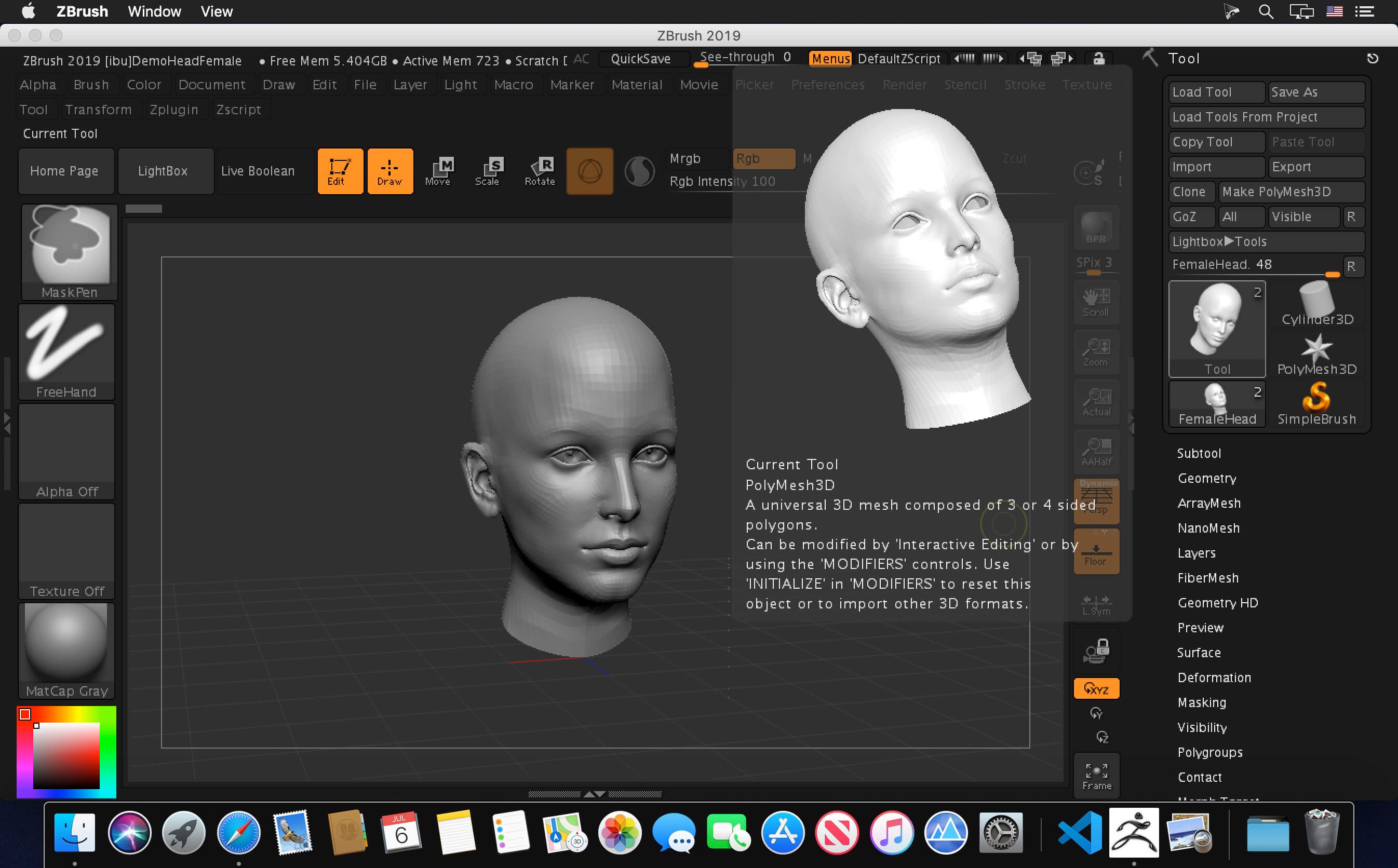Expand the Subtool section
Image resolution: width=1398 pixels, height=868 pixels.
coord(1199,453)
